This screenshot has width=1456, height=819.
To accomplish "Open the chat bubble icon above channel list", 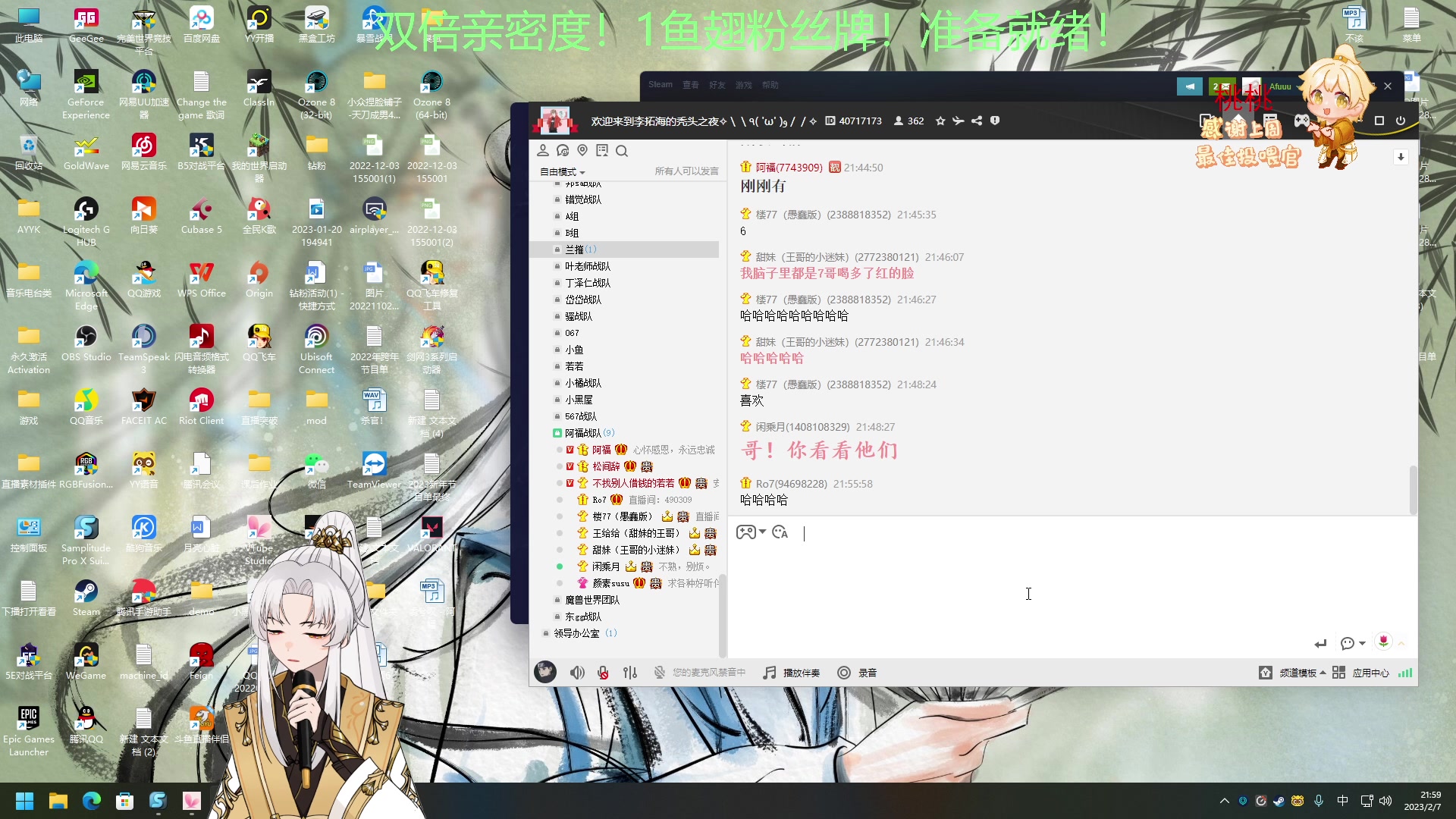I will 563,150.
